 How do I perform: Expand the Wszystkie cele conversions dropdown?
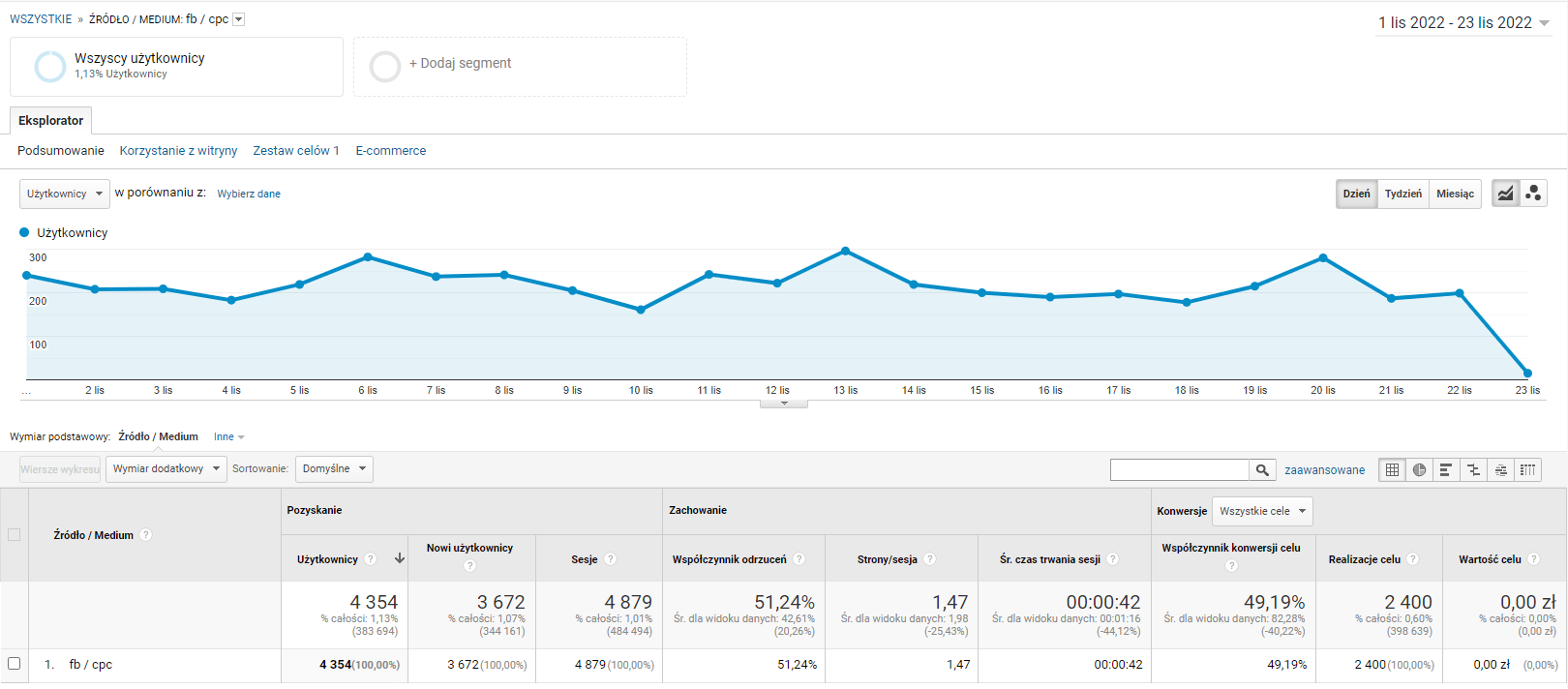point(1262,511)
